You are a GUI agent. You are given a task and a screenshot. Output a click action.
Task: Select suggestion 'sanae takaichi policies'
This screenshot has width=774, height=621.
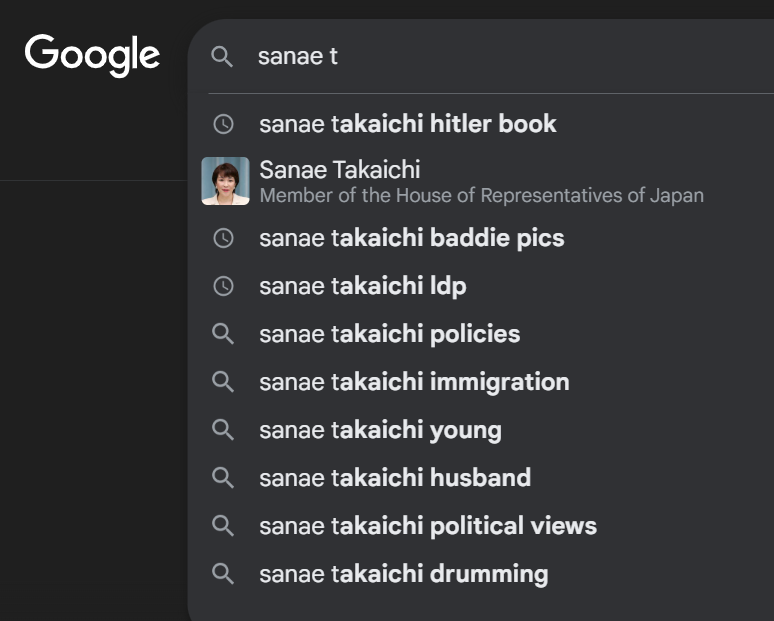click(x=389, y=334)
